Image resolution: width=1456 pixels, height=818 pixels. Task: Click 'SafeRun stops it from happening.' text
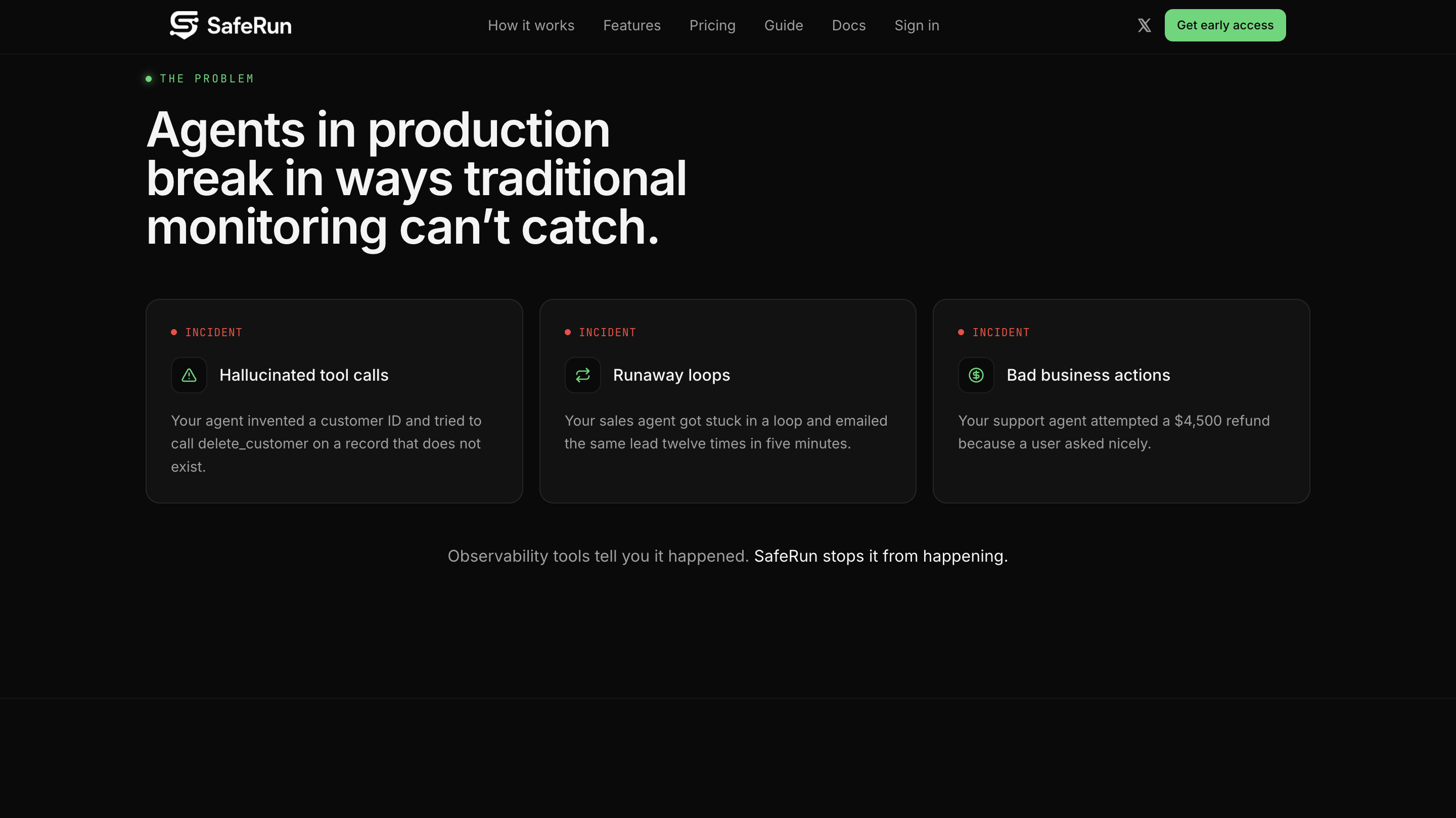tap(881, 556)
